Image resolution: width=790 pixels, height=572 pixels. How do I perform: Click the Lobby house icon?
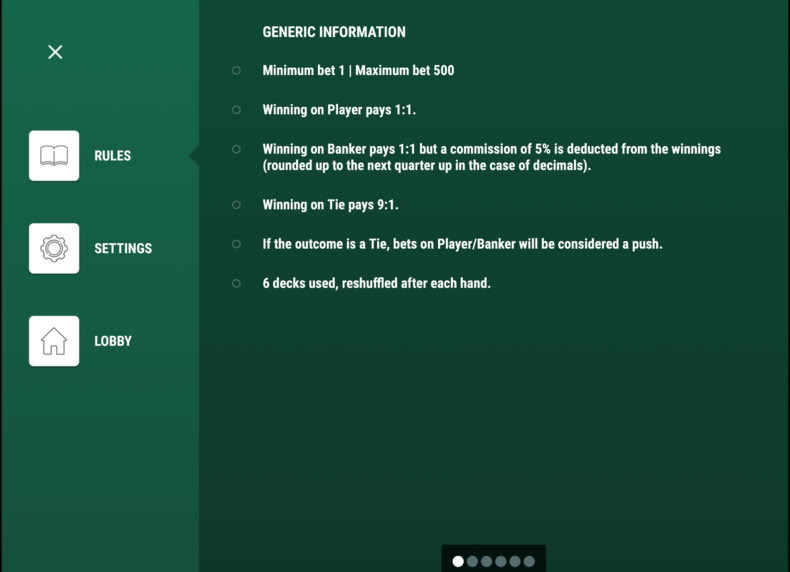54,341
